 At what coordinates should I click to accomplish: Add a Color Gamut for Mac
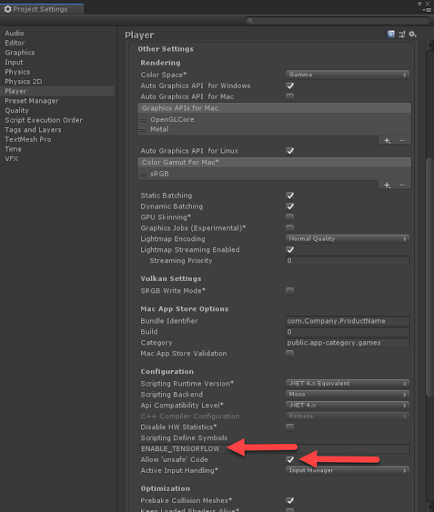click(x=387, y=185)
